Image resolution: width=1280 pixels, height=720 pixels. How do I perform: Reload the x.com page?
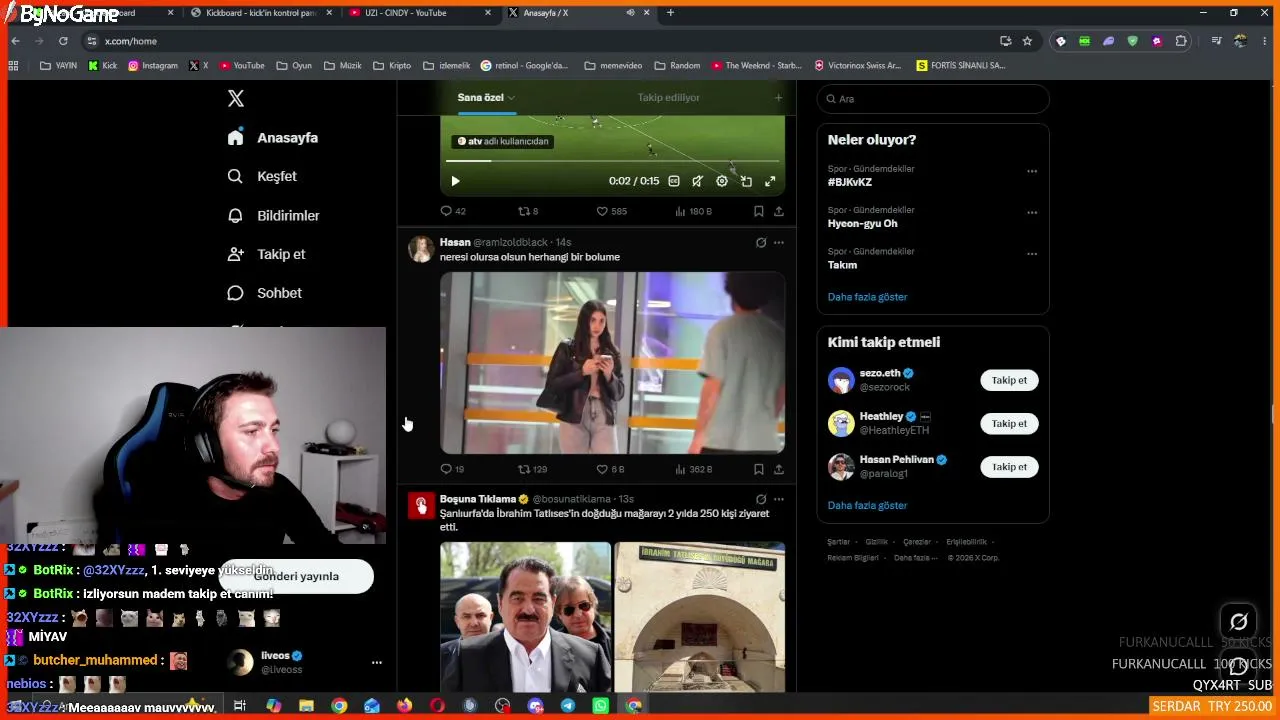pos(63,41)
